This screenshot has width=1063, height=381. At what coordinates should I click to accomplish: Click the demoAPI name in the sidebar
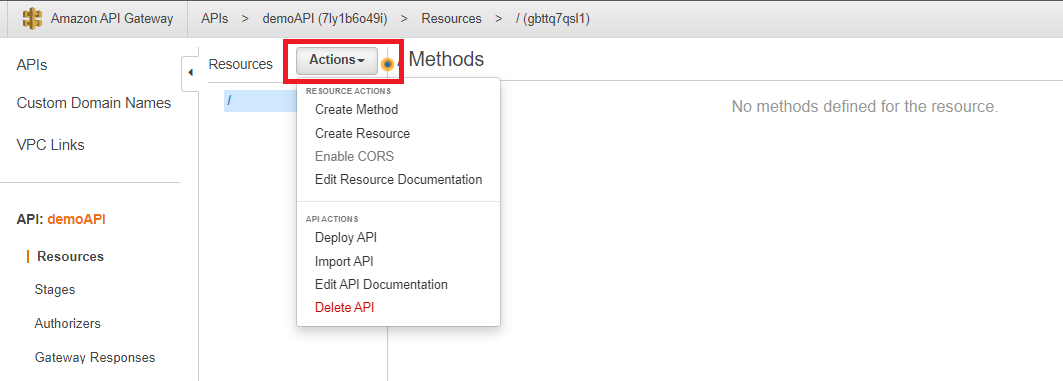coord(77,220)
